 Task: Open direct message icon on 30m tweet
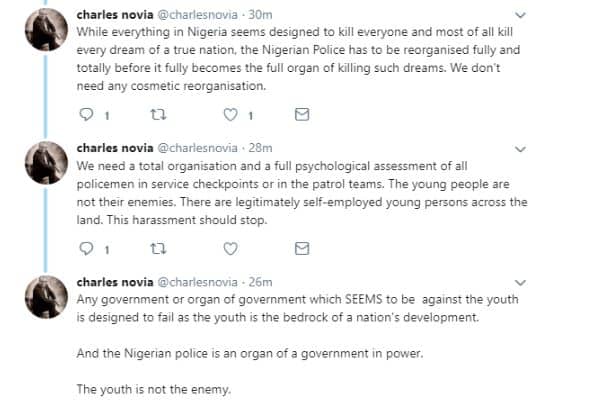point(303,114)
